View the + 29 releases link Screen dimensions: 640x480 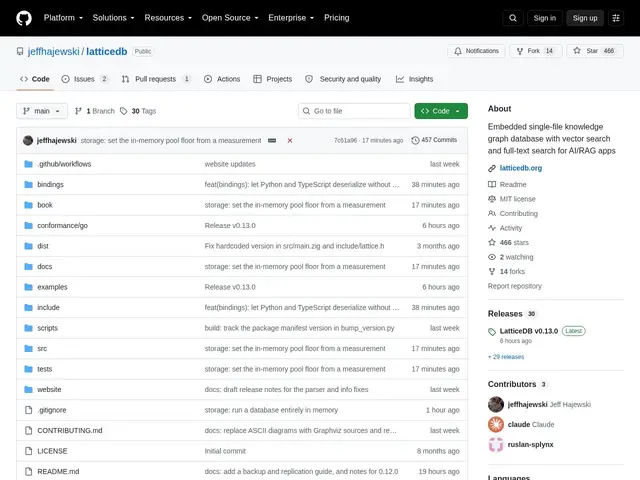506,357
